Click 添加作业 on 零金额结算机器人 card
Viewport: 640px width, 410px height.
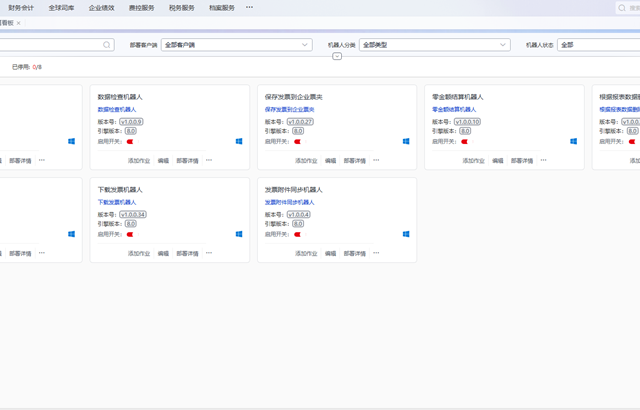(473, 159)
